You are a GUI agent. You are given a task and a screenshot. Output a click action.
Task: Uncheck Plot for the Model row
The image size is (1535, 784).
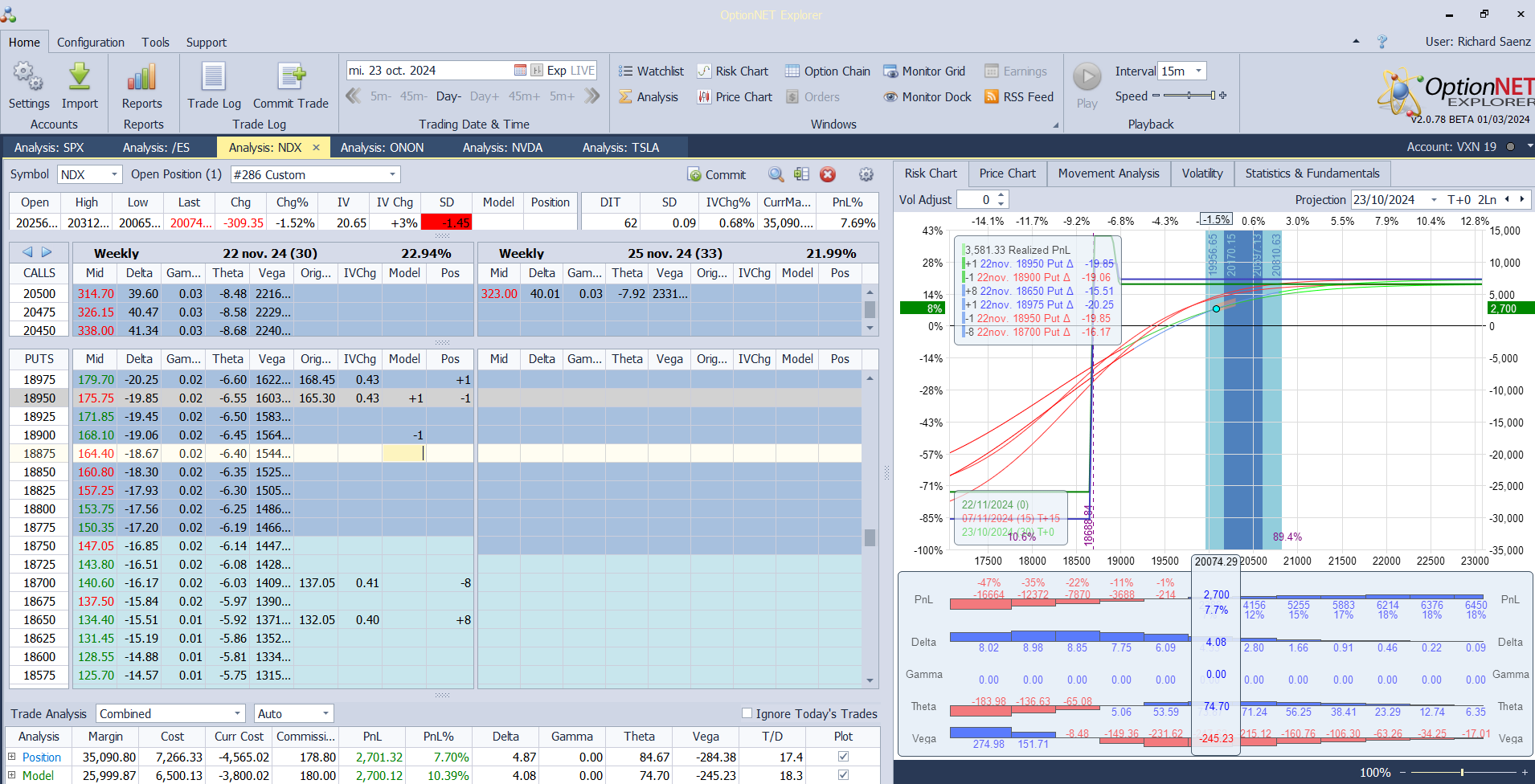point(843,774)
